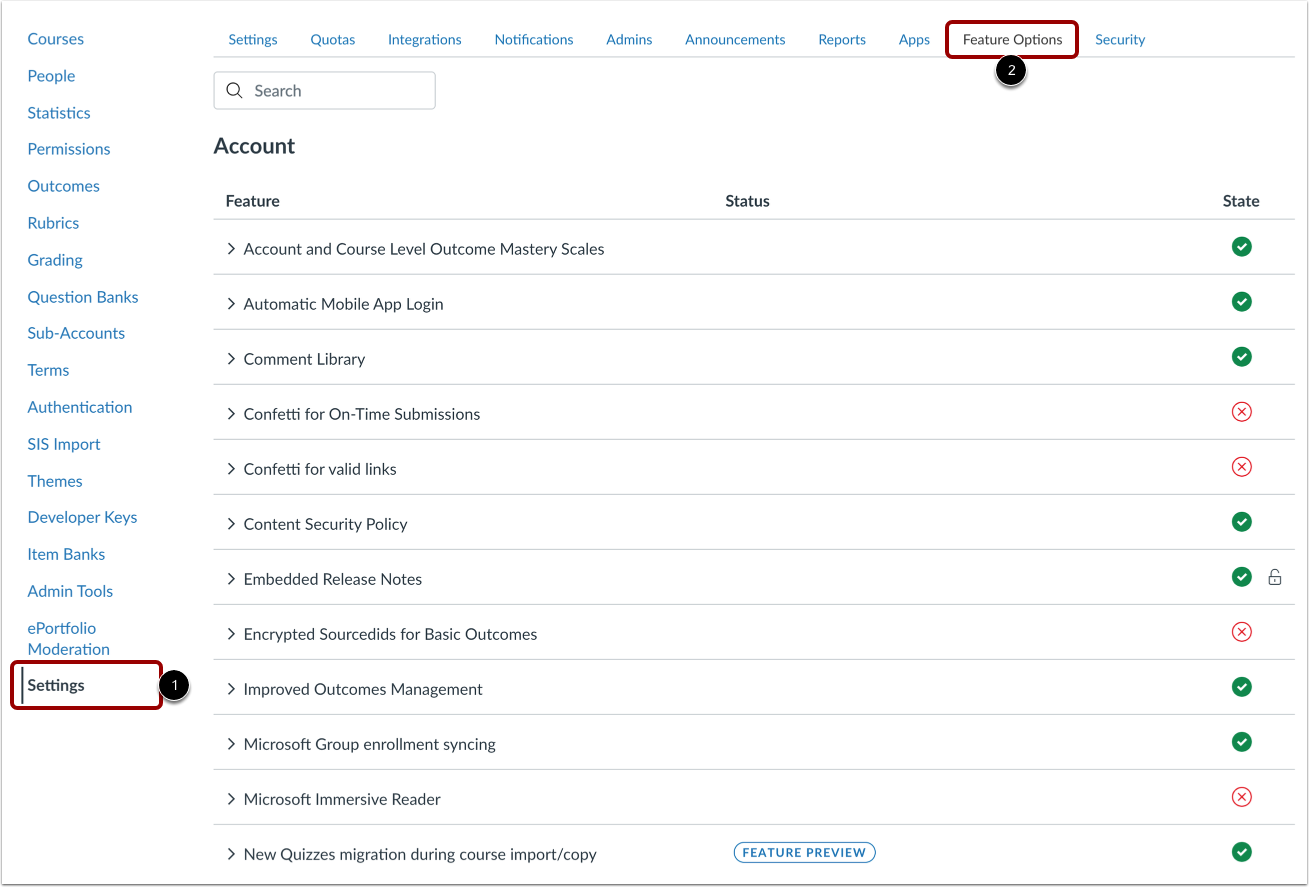Open Themes from the sidebar
This screenshot has width=1309, height=887.
pyautogui.click(x=54, y=480)
